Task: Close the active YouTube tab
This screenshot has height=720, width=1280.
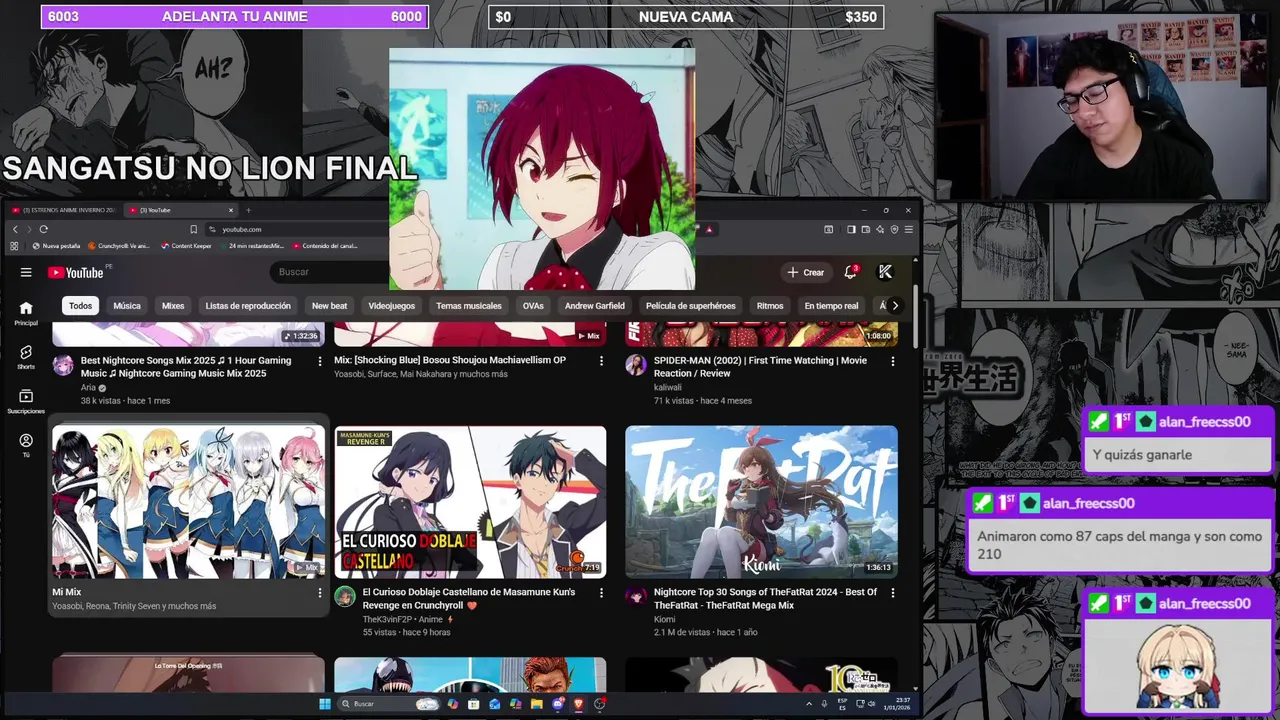Action: (230, 210)
